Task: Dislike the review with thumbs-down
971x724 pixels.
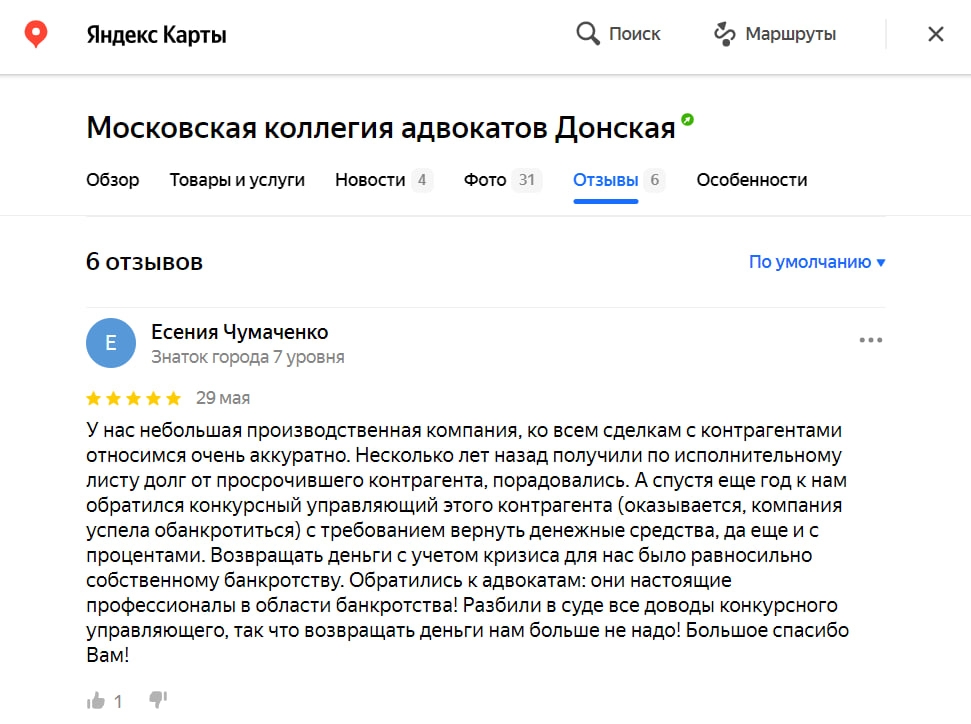Action: click(157, 700)
